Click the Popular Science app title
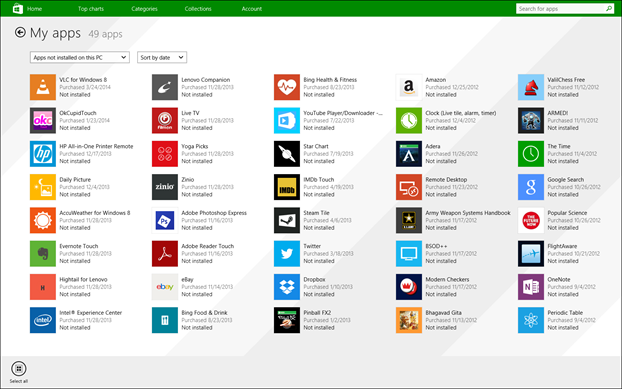Image resolution: width=622 pixels, height=389 pixels. point(567,213)
